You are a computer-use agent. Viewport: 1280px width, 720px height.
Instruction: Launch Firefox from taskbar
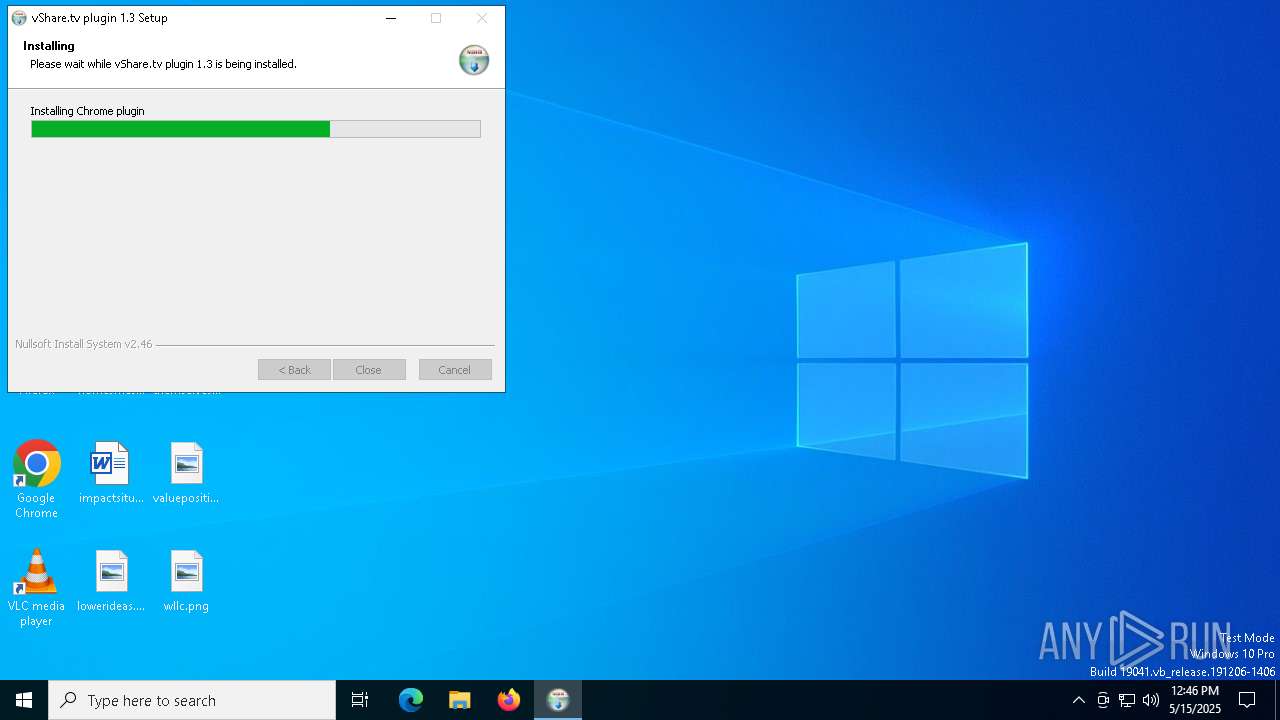coord(509,700)
